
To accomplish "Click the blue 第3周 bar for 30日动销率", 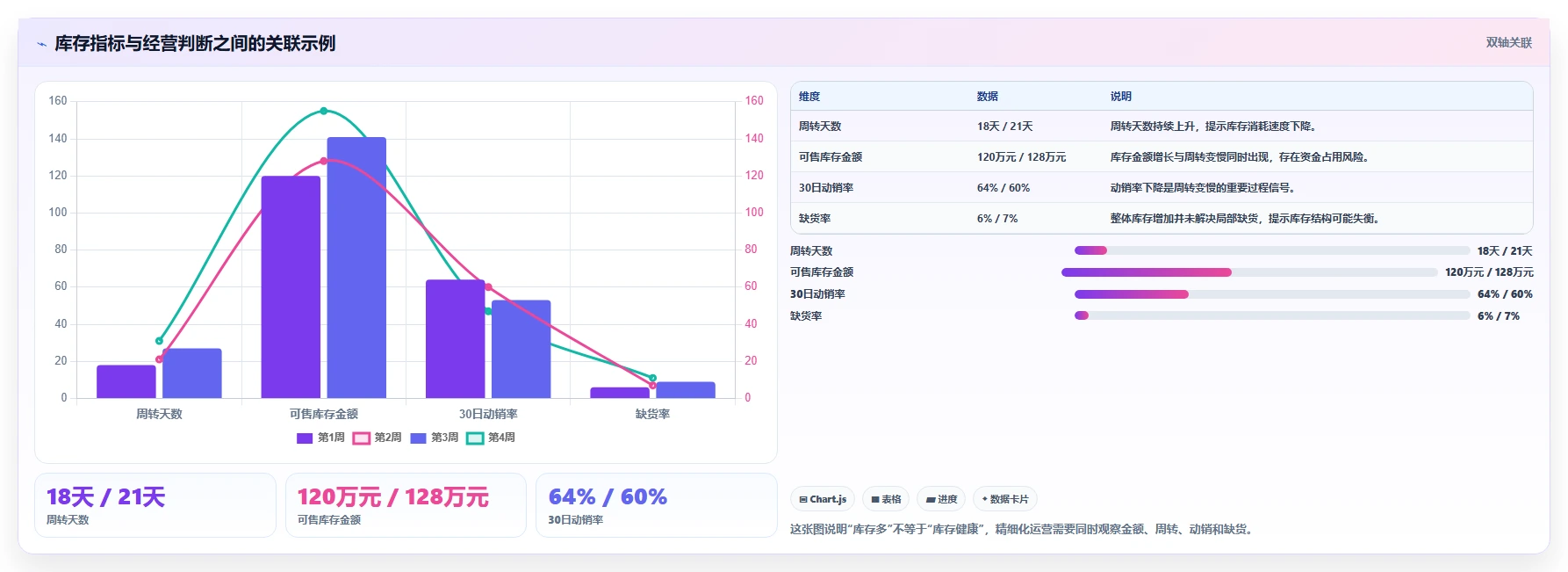I will [521, 350].
